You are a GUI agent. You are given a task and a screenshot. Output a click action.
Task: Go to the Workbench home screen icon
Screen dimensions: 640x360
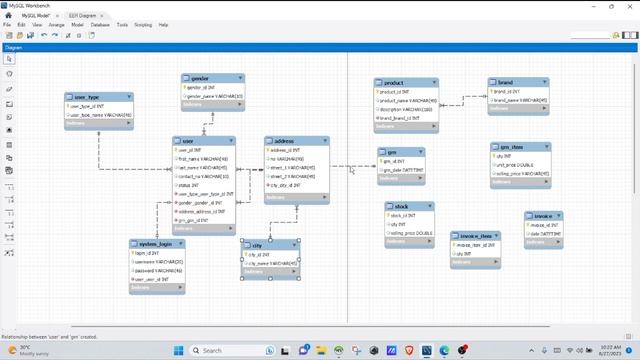(x=8, y=16)
